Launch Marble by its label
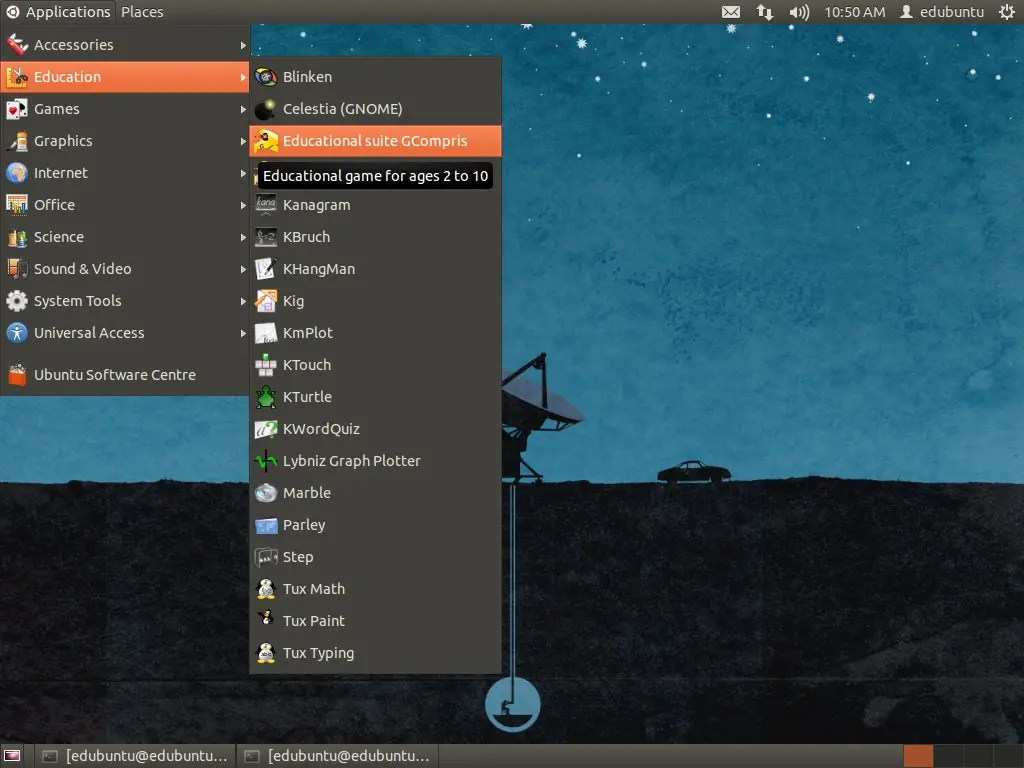The width and height of the screenshot is (1024, 768). click(307, 493)
